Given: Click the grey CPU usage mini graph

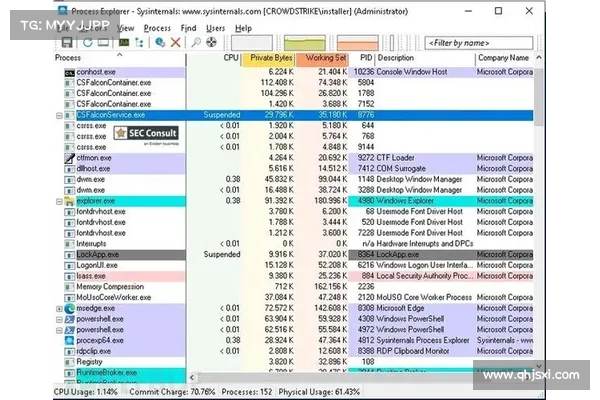Looking at the screenshot, I should pos(252,42).
